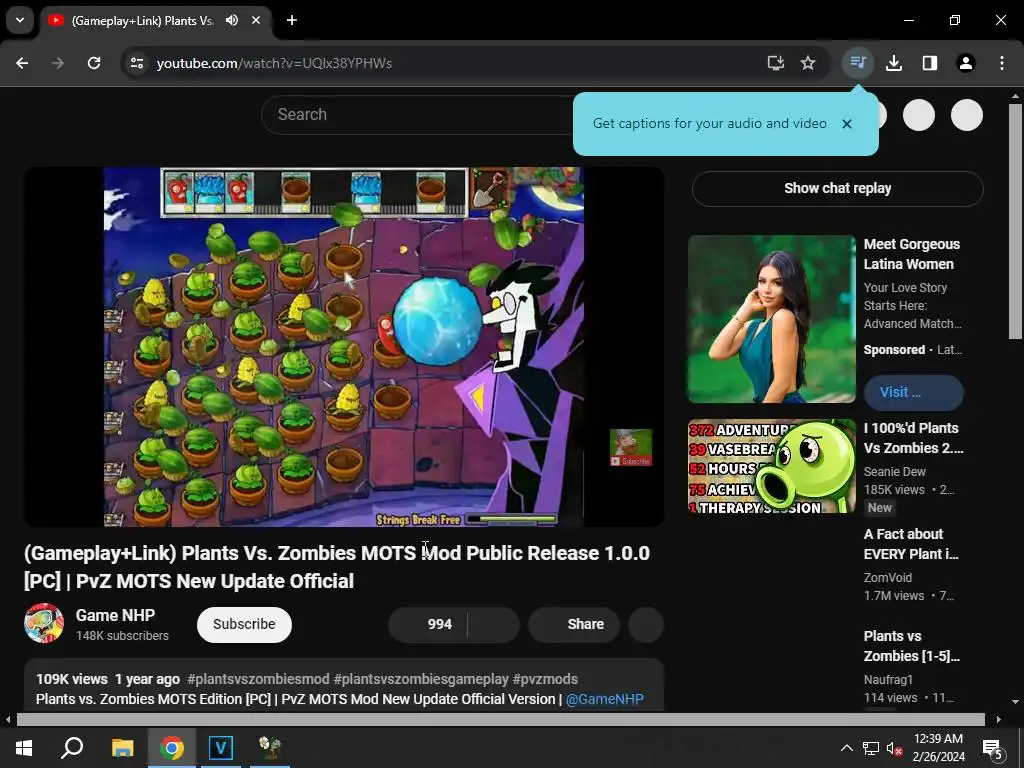Open the Plants vs Zombies taskbar icon
This screenshot has height=768, width=1024.
coord(270,748)
